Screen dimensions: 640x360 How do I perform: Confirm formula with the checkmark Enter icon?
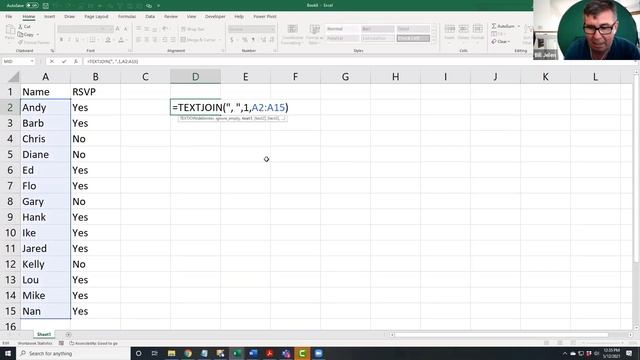coord(64,62)
